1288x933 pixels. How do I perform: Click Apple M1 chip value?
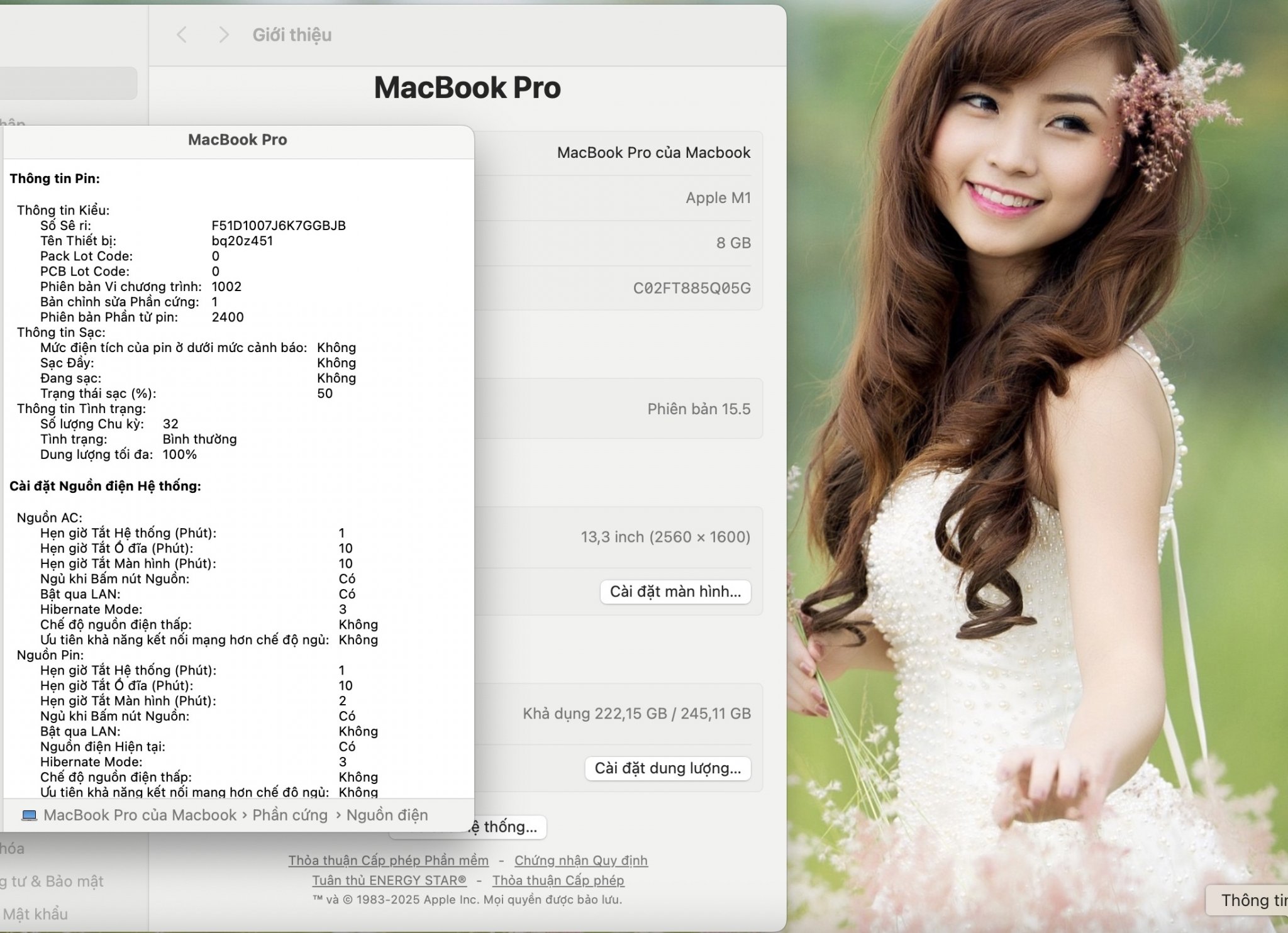718,198
